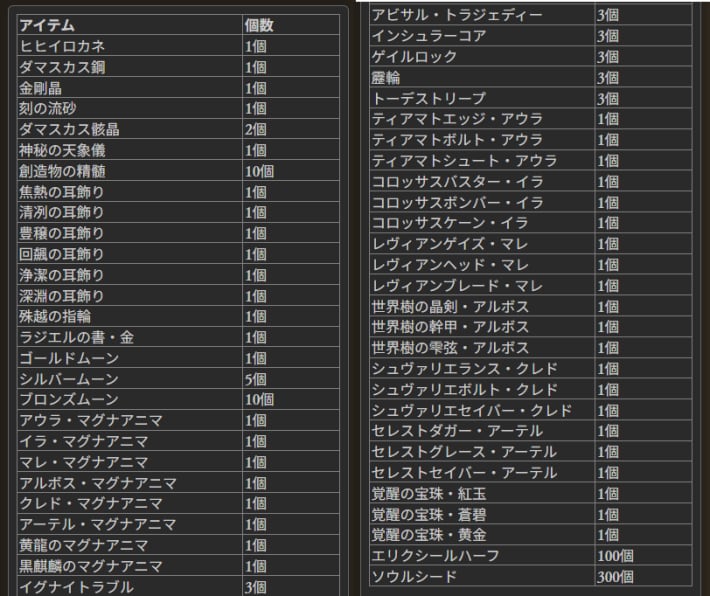Click the アウラ・マグナアニマ item cell
Screen dimensions: 710x596
130,420
